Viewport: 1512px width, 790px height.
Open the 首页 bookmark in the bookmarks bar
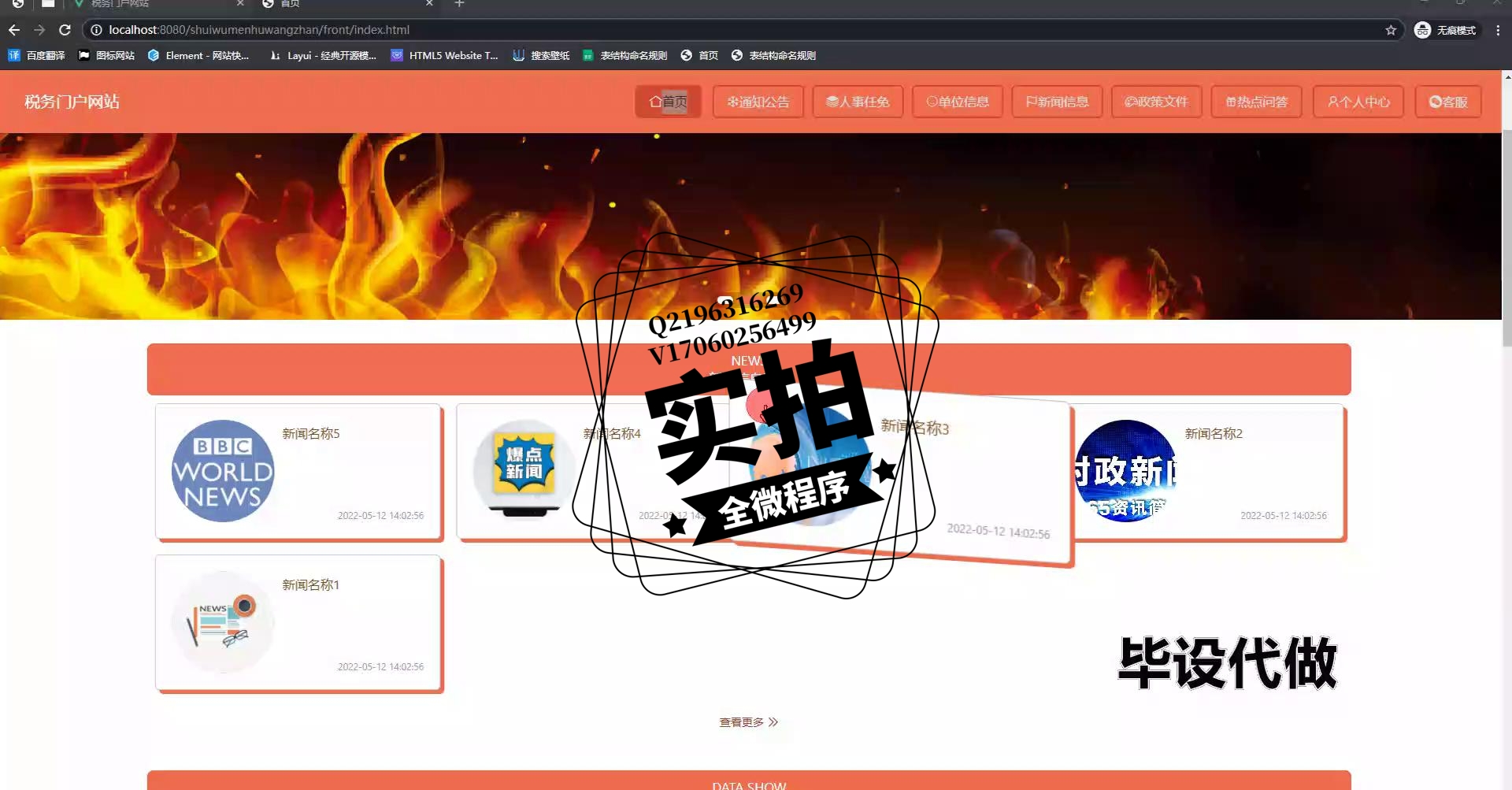699,55
